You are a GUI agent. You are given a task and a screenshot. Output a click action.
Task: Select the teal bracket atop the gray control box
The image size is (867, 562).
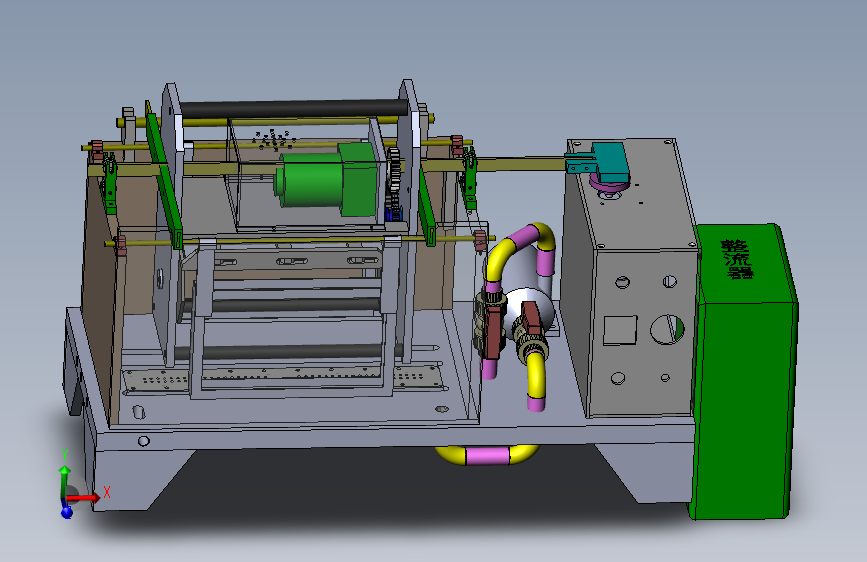pos(599,162)
